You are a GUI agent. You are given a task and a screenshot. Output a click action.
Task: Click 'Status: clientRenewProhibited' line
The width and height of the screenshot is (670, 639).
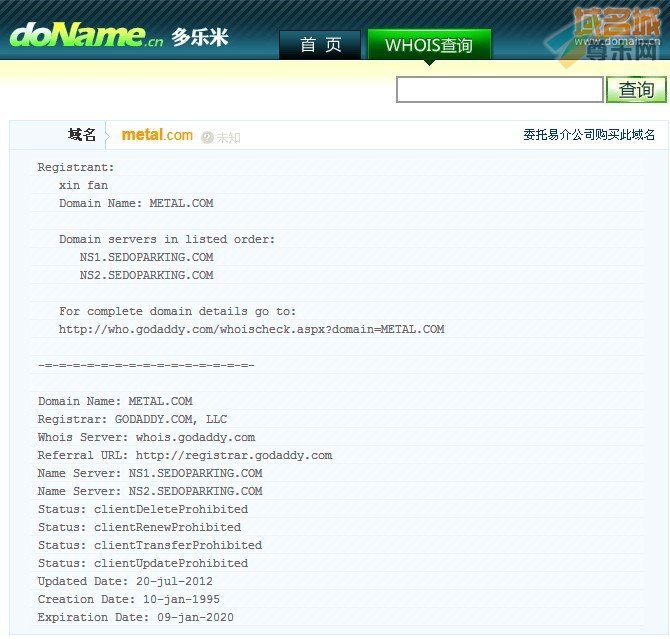pyautogui.click(x=139, y=527)
